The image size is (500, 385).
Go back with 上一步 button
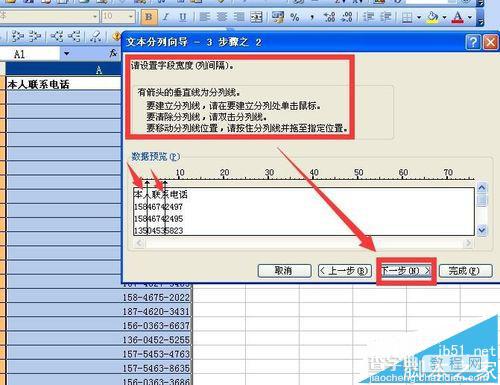tap(344, 271)
